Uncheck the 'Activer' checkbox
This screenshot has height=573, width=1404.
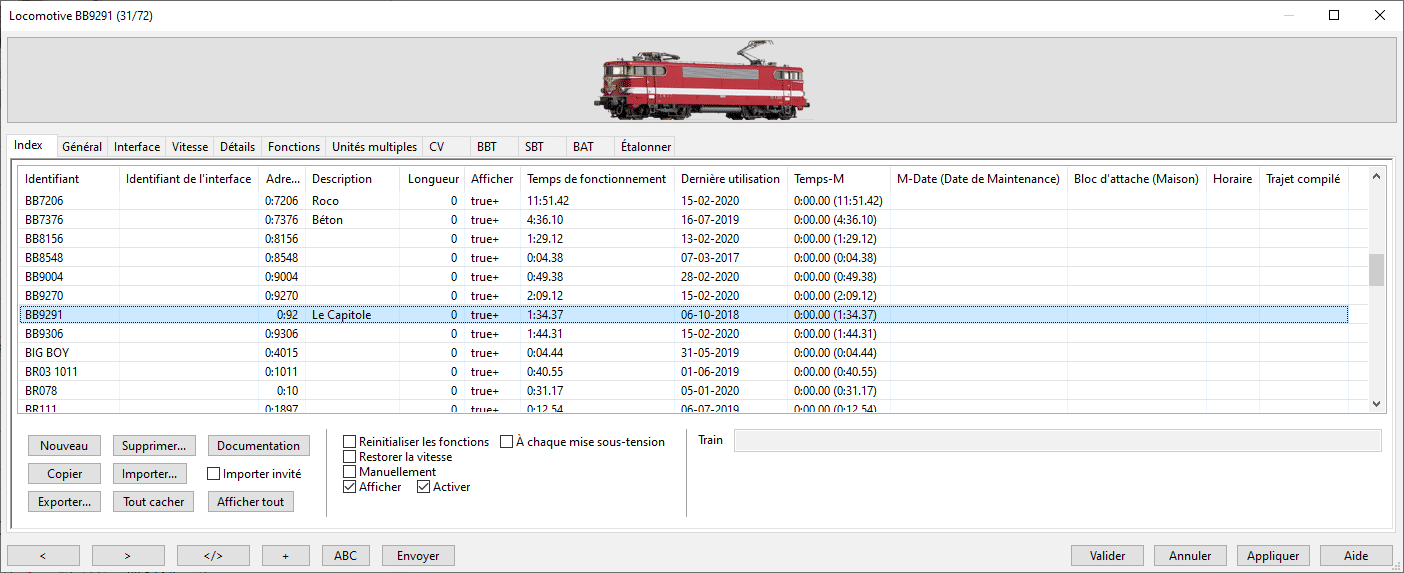[424, 487]
